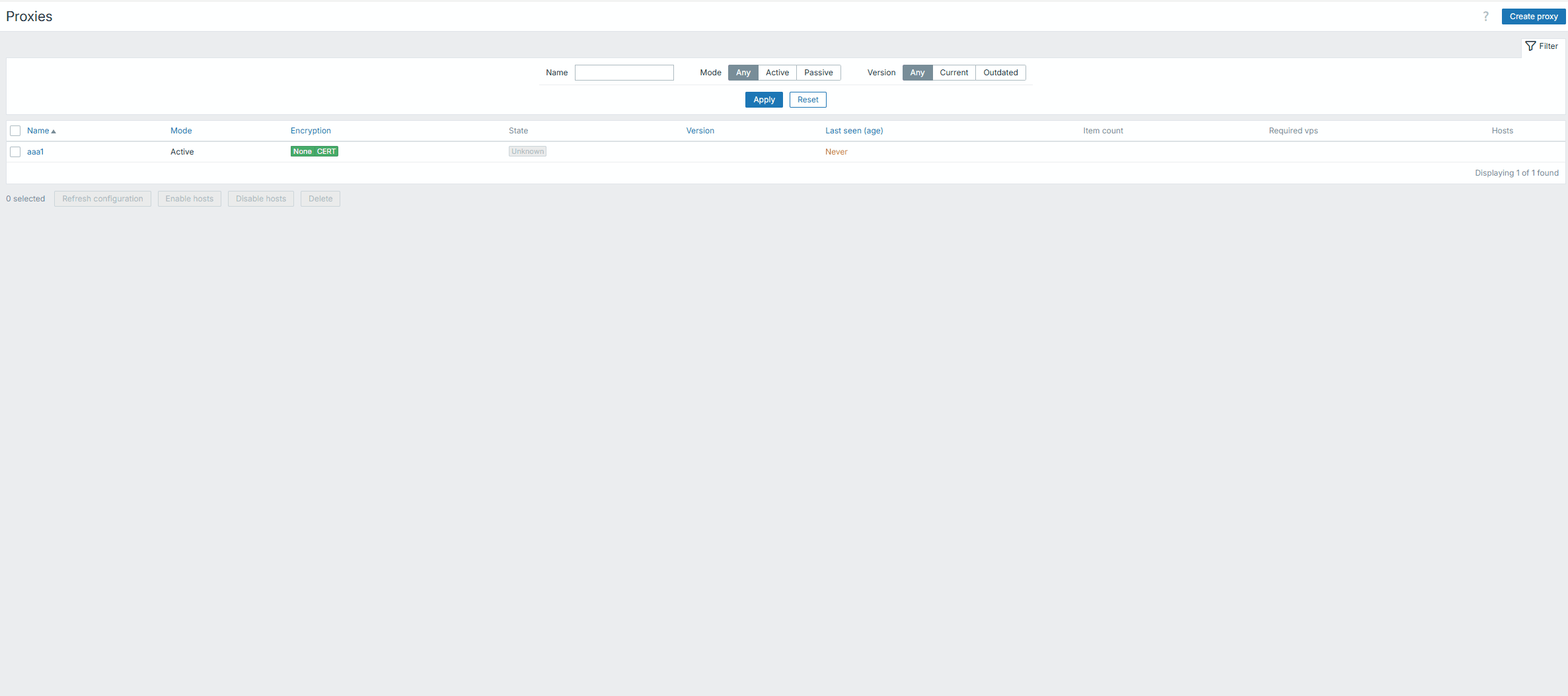
Task: Select Passive mode filter option
Action: pyautogui.click(x=818, y=73)
